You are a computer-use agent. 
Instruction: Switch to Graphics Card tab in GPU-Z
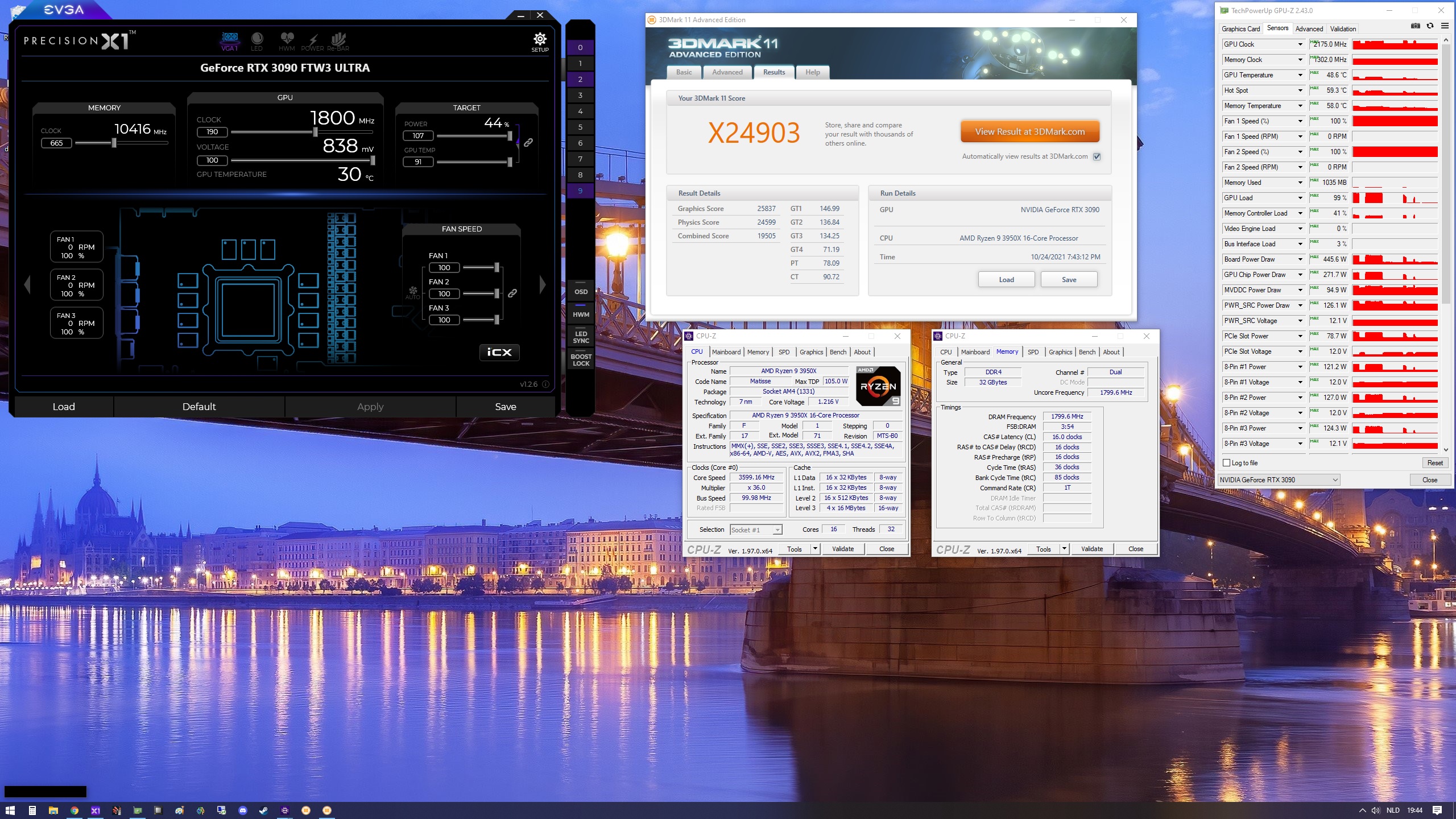coord(1241,29)
